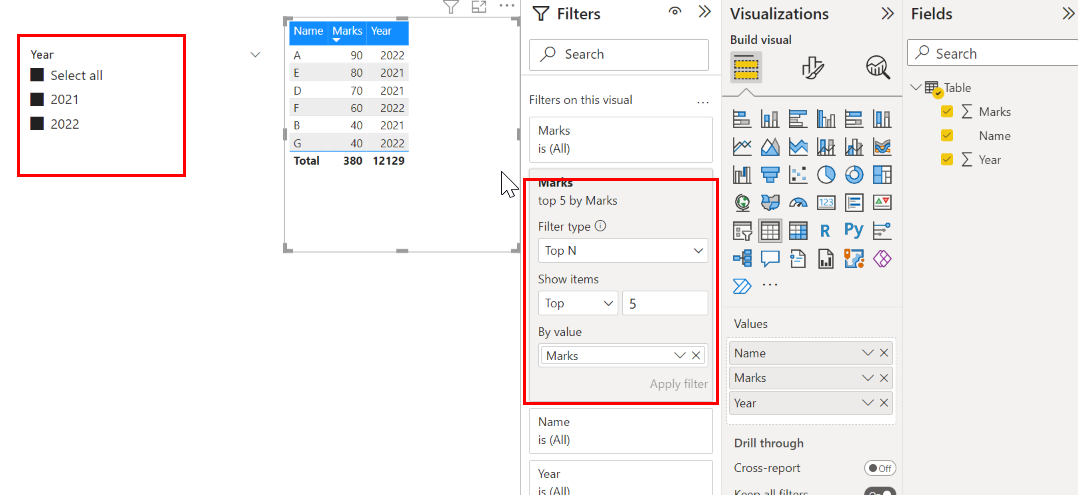Image resolution: width=1078 pixels, height=495 pixels.
Task: Add a map visual with the globe icon
Action: point(742,203)
